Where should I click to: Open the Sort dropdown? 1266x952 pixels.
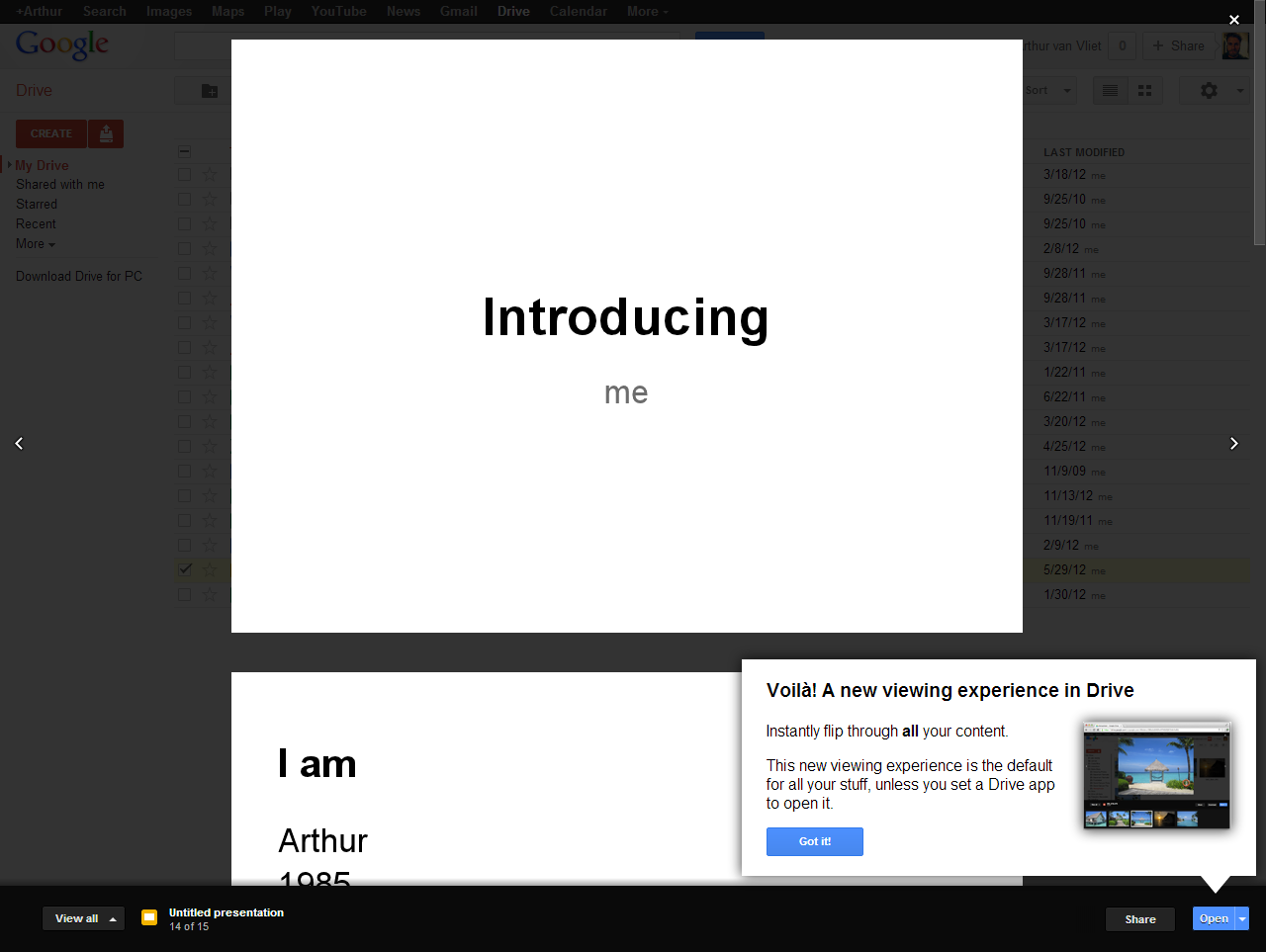click(x=1047, y=91)
